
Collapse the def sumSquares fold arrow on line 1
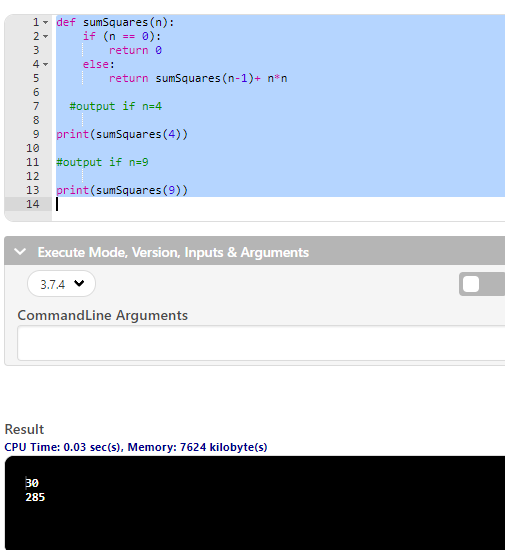click(x=46, y=22)
